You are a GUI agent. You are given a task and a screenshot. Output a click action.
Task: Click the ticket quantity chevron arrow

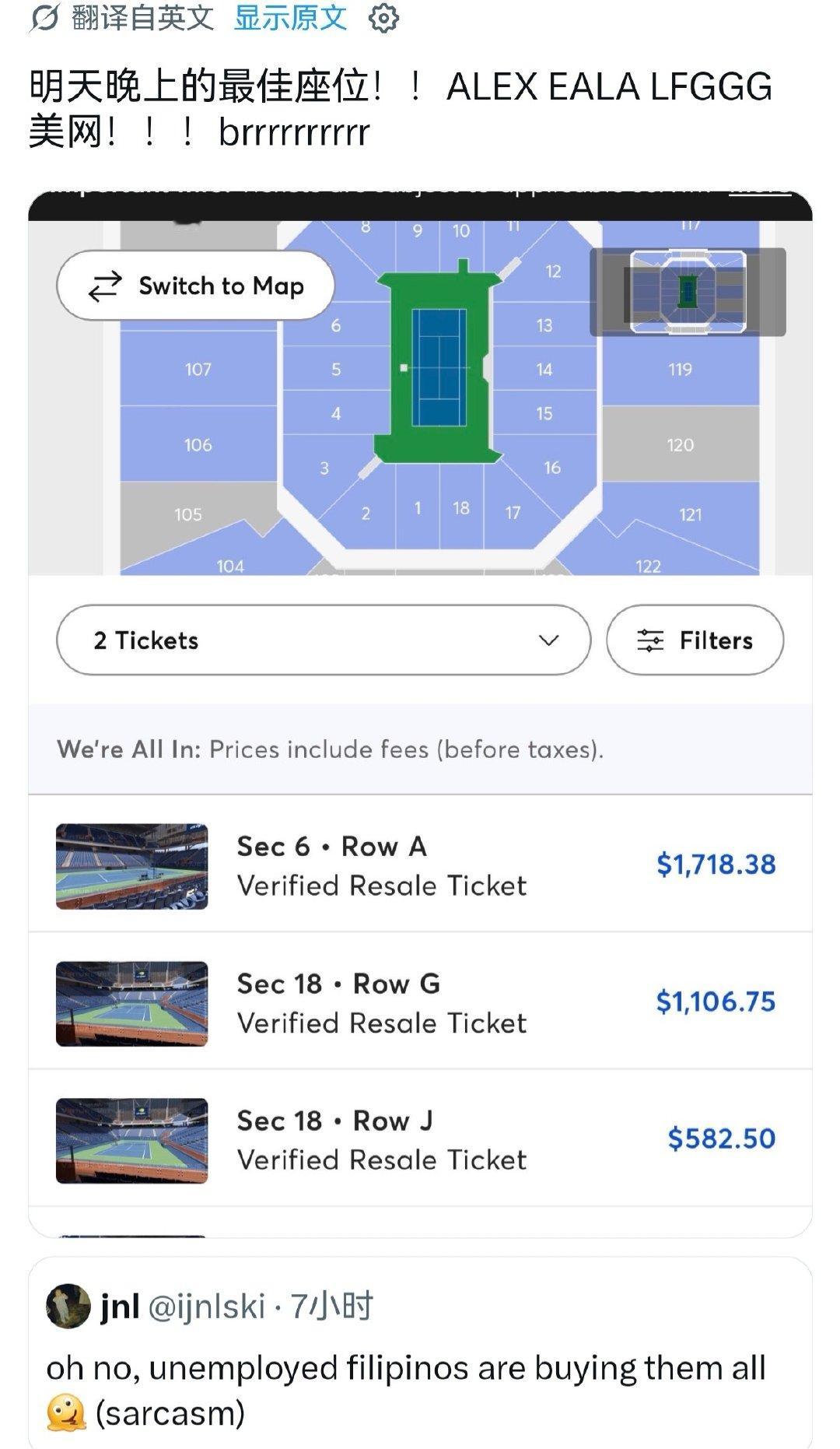click(x=549, y=640)
